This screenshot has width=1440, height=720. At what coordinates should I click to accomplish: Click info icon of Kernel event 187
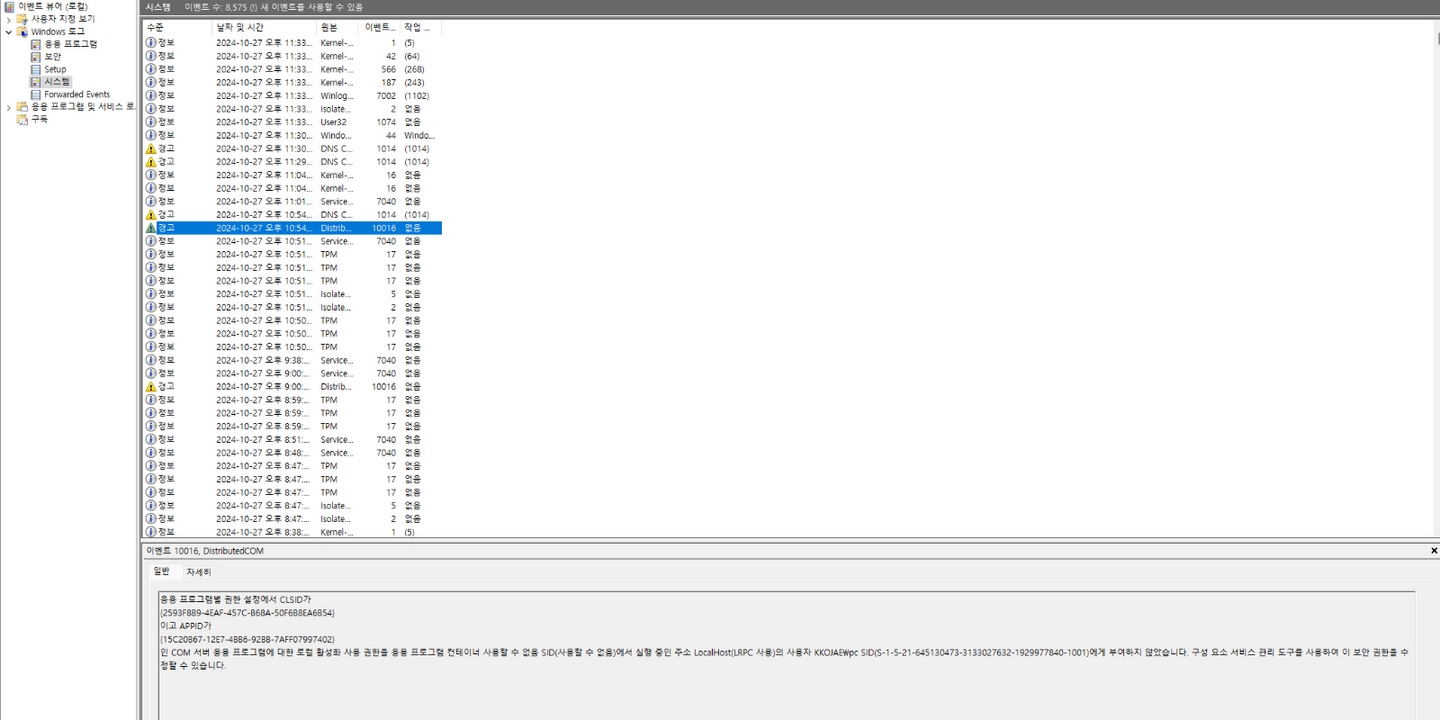coord(151,82)
